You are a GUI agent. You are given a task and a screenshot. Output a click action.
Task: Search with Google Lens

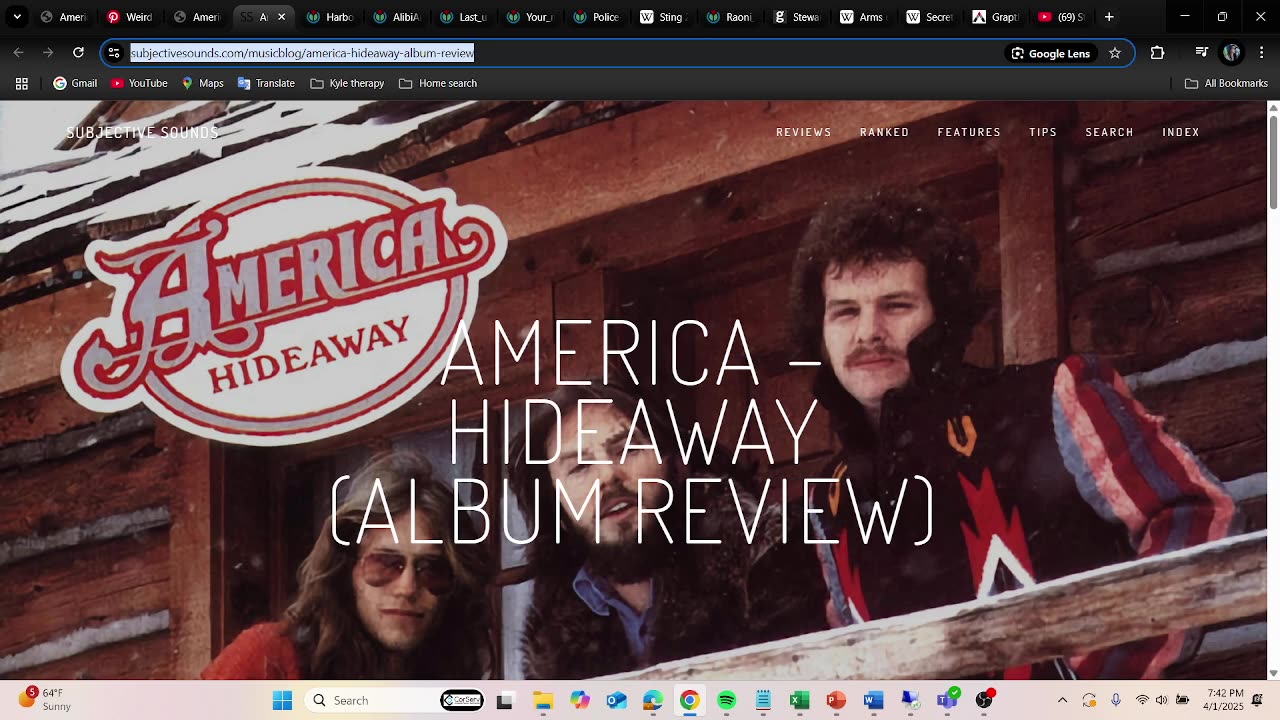click(x=1050, y=53)
